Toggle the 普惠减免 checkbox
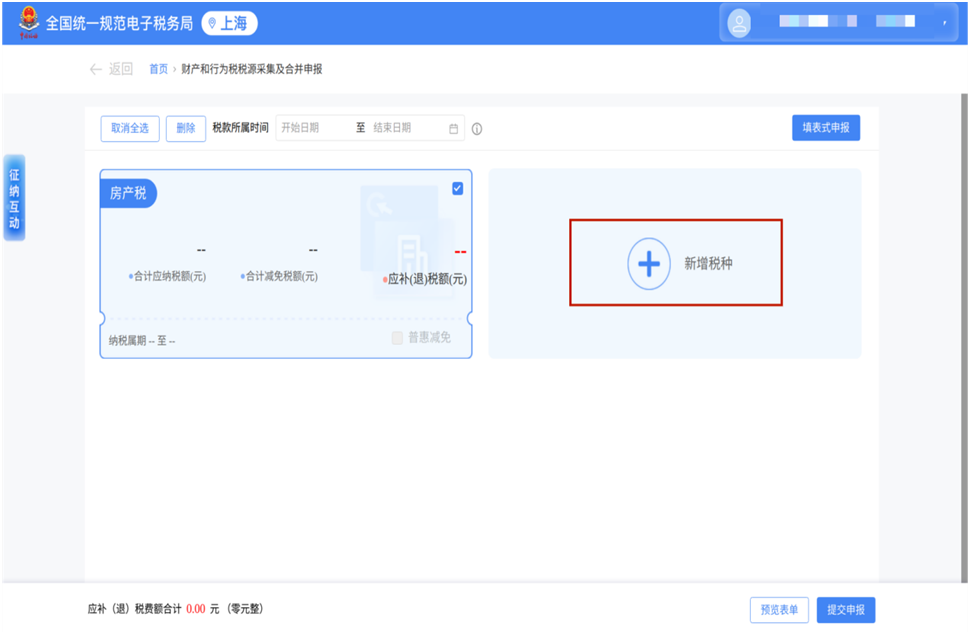The height and width of the screenshot is (634, 970). click(x=397, y=338)
